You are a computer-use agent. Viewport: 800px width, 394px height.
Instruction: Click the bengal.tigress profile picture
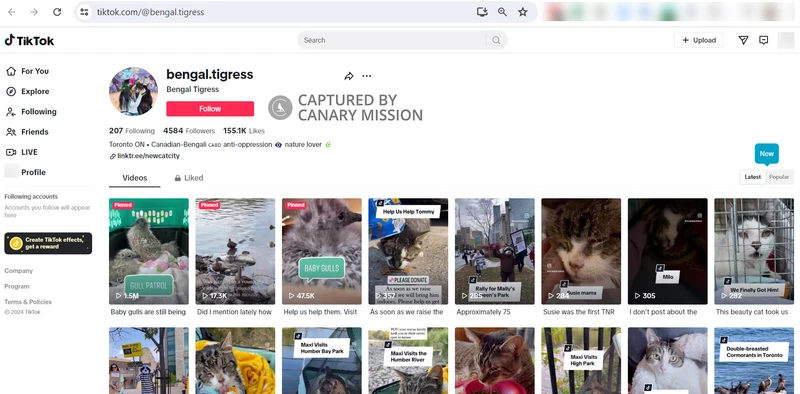pos(134,91)
